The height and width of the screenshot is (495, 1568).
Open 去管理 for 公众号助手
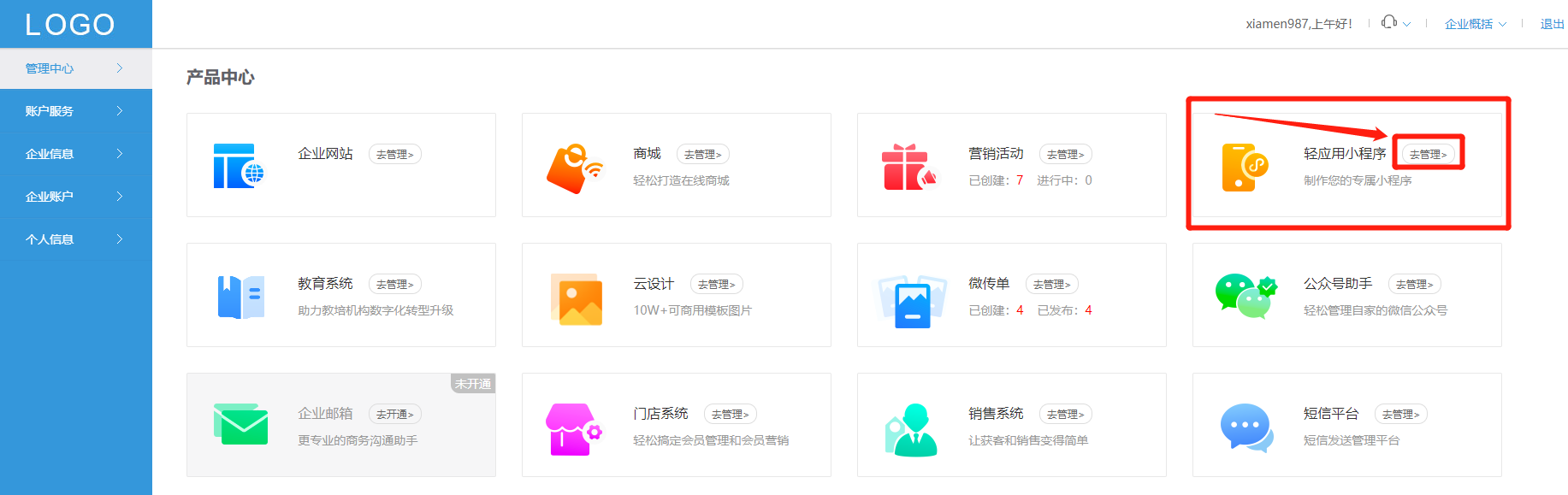point(1415,285)
